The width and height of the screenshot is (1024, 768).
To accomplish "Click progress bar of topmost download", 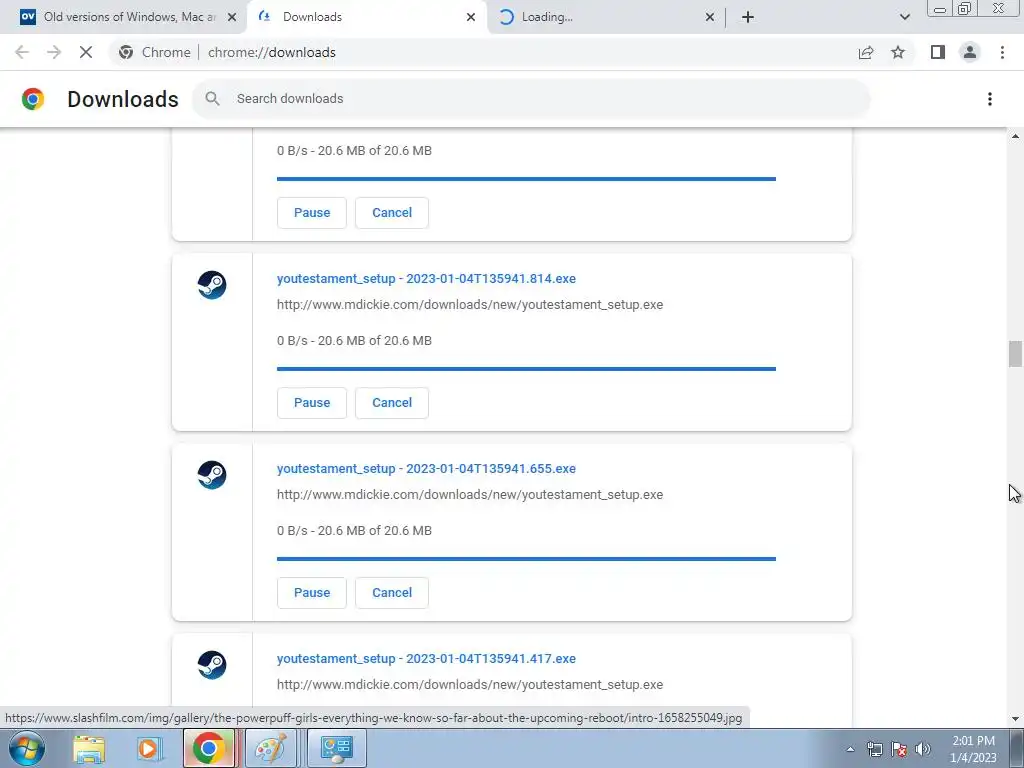I will pos(526,178).
